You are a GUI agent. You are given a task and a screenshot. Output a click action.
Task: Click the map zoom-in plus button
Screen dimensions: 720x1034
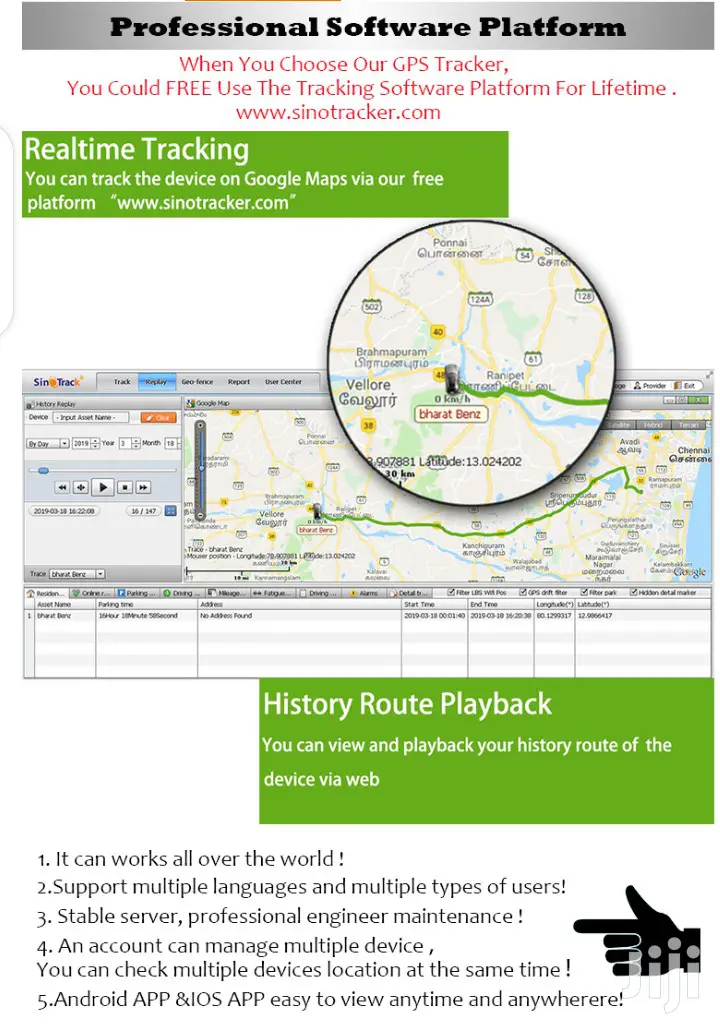pos(201,425)
